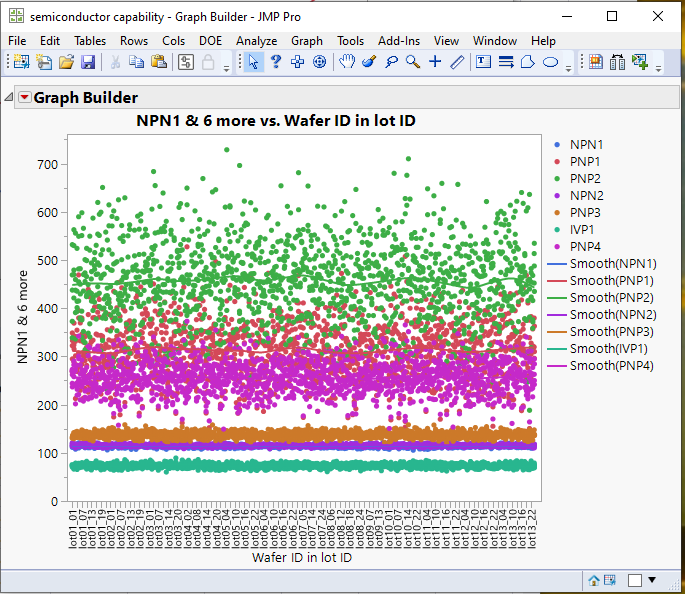
Task: Select the Hand grabber tool
Action: (x=347, y=62)
